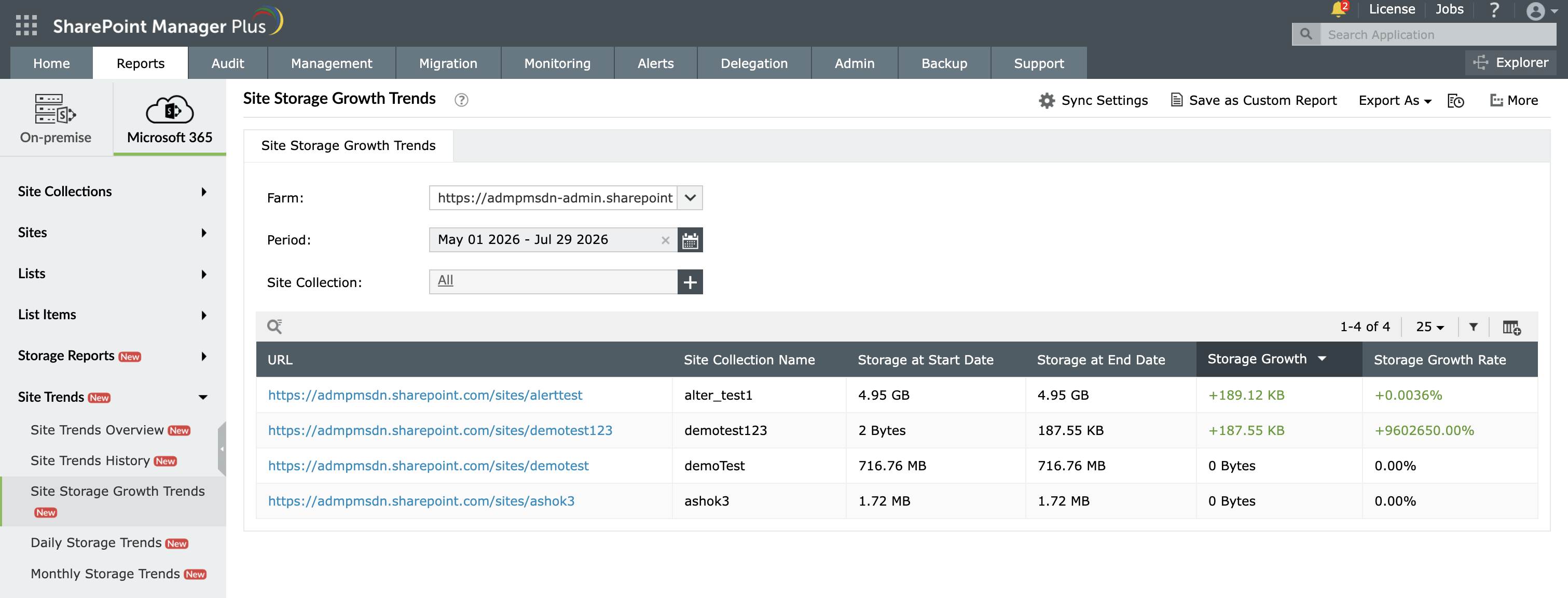Open the ashok3 site URL
The width and height of the screenshot is (1568, 598).
point(421,501)
